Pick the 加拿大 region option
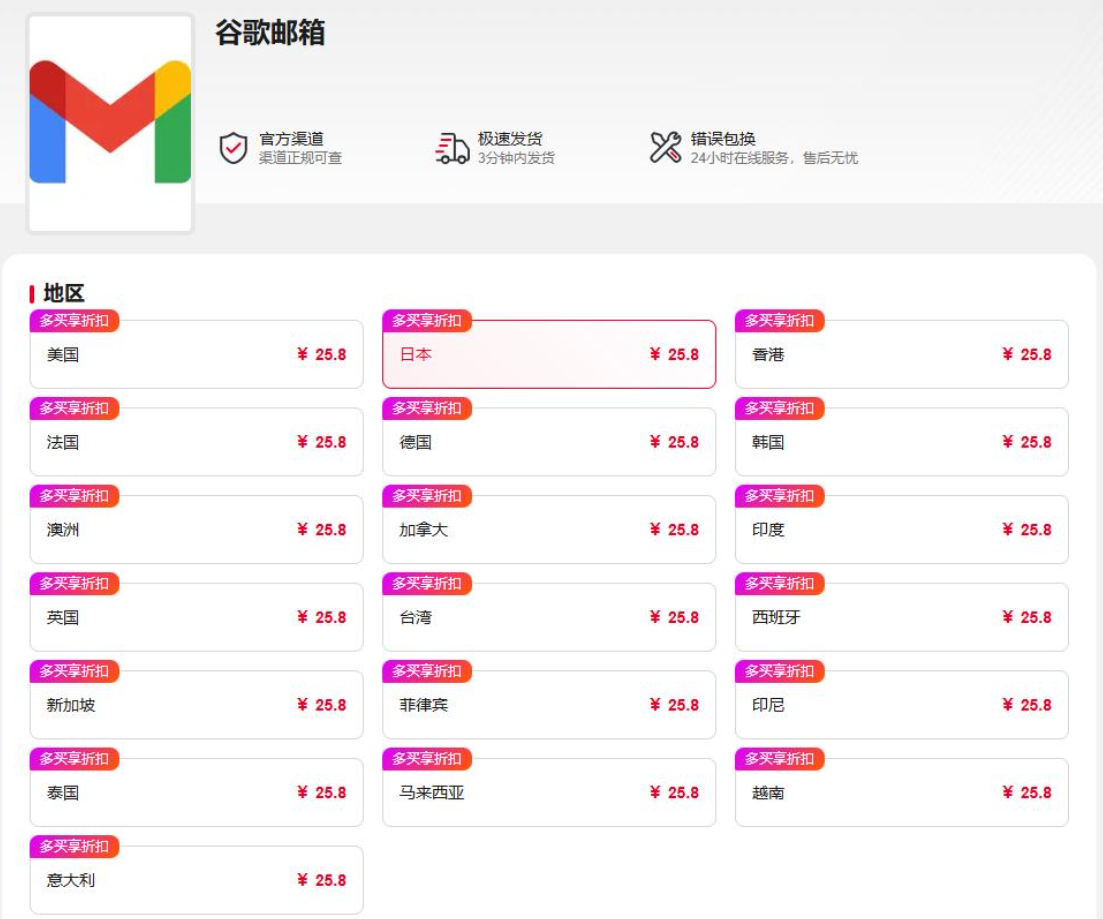 (549, 529)
